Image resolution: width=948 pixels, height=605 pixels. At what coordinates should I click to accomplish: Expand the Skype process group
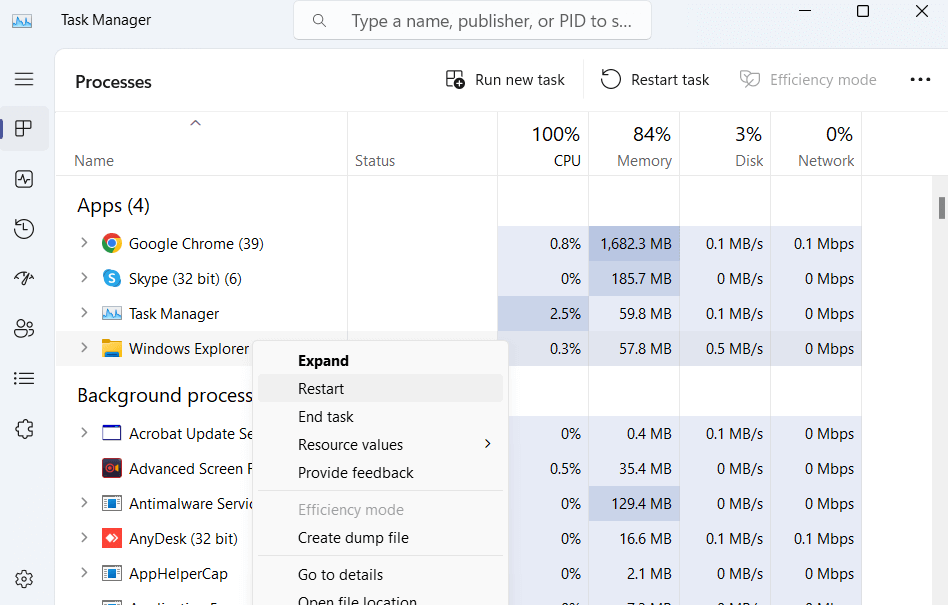click(84, 278)
